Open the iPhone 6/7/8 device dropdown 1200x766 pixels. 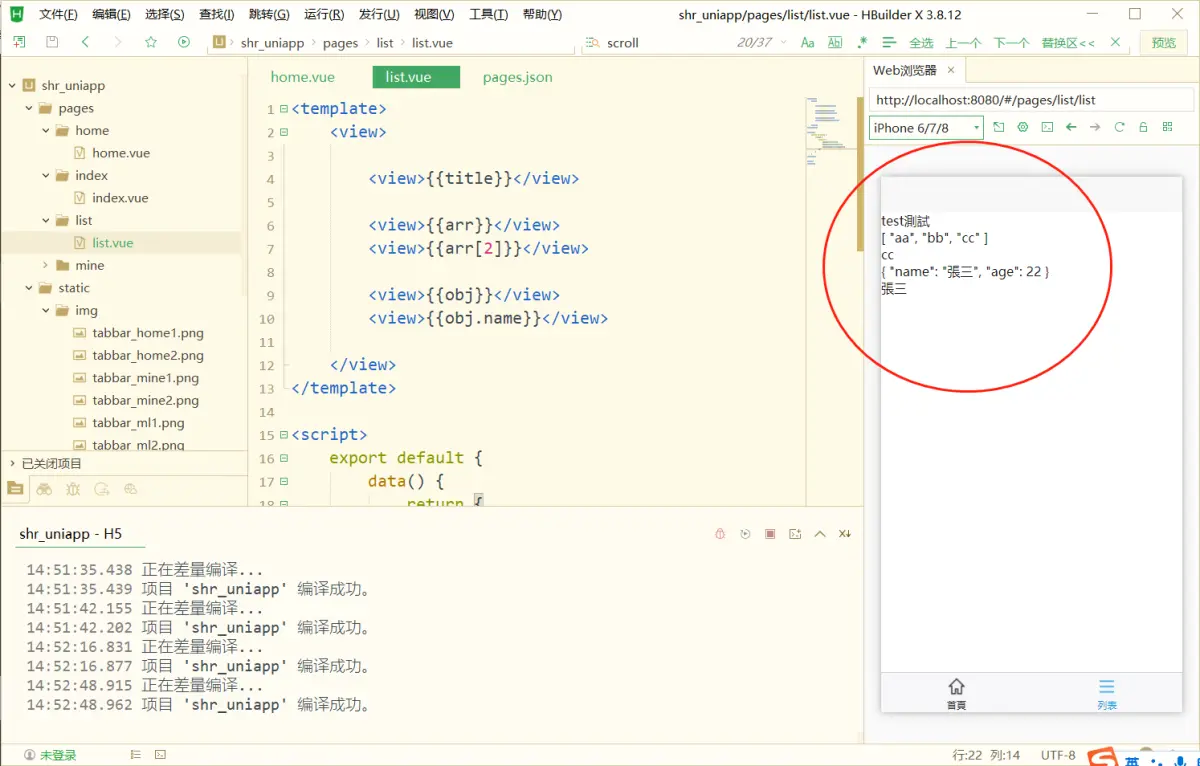926,127
